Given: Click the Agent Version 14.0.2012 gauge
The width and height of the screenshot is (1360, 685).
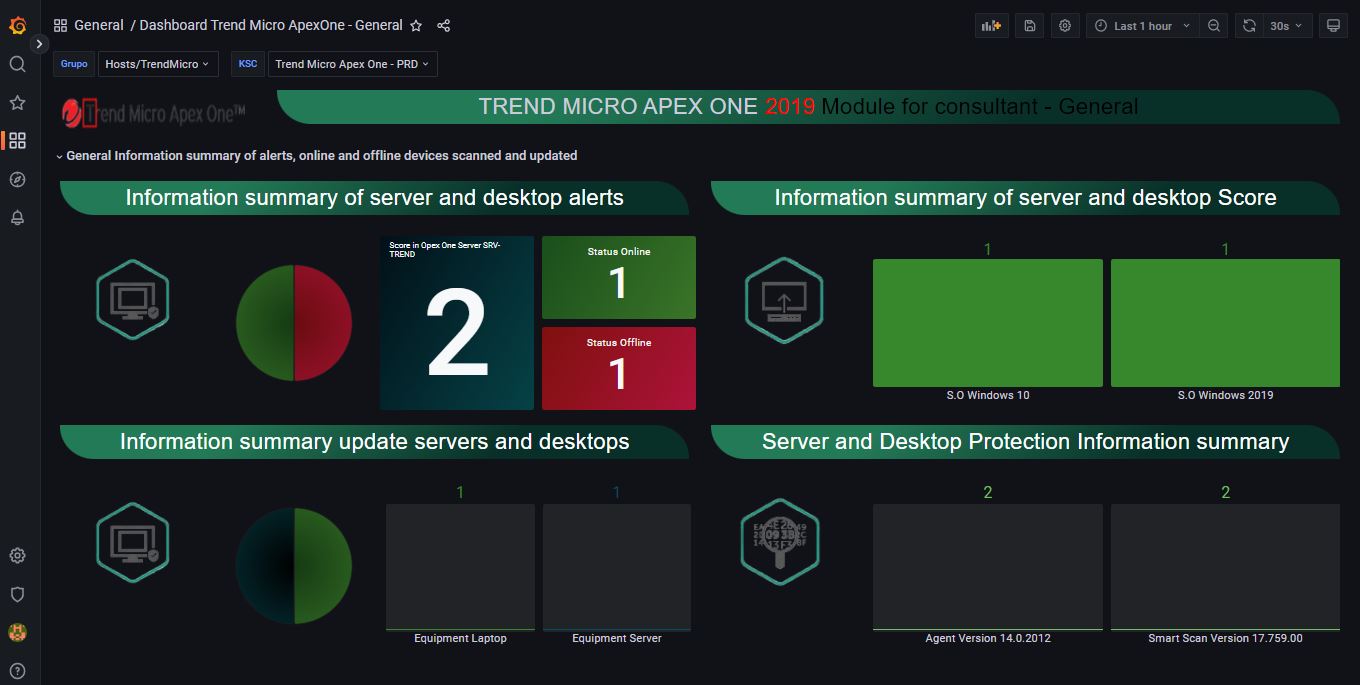Looking at the screenshot, I should click(x=988, y=567).
